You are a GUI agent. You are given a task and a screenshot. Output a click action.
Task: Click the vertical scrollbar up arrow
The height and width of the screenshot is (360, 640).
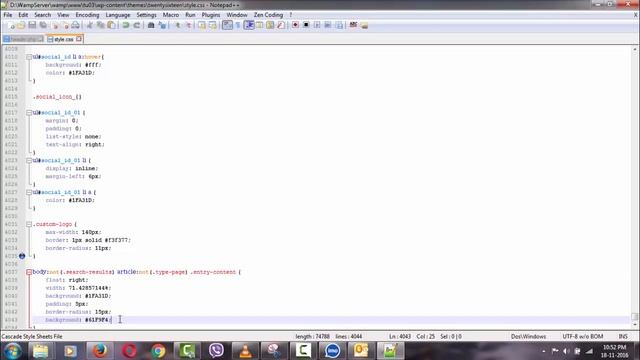(x=635, y=49)
